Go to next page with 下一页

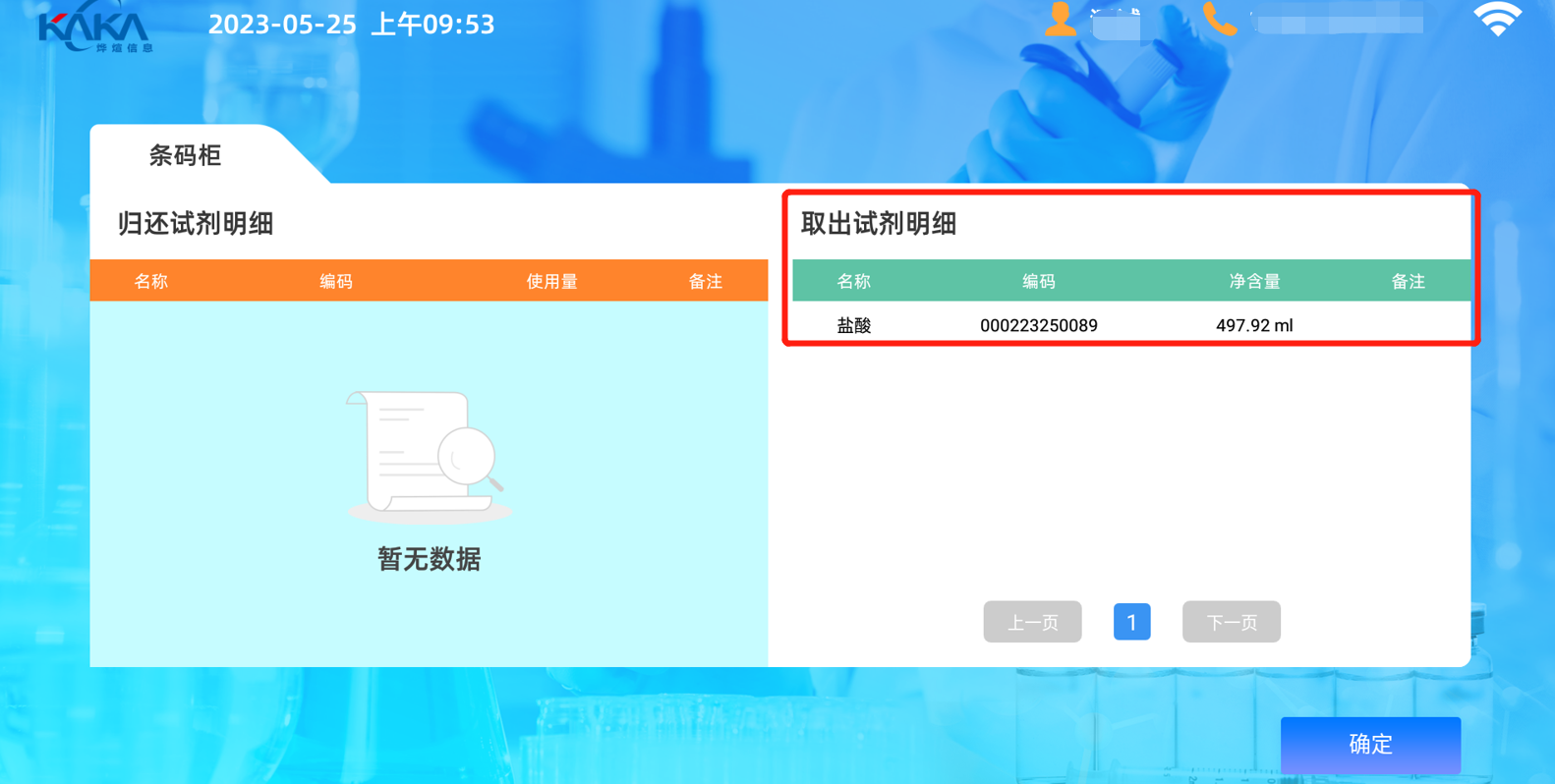click(x=1231, y=622)
